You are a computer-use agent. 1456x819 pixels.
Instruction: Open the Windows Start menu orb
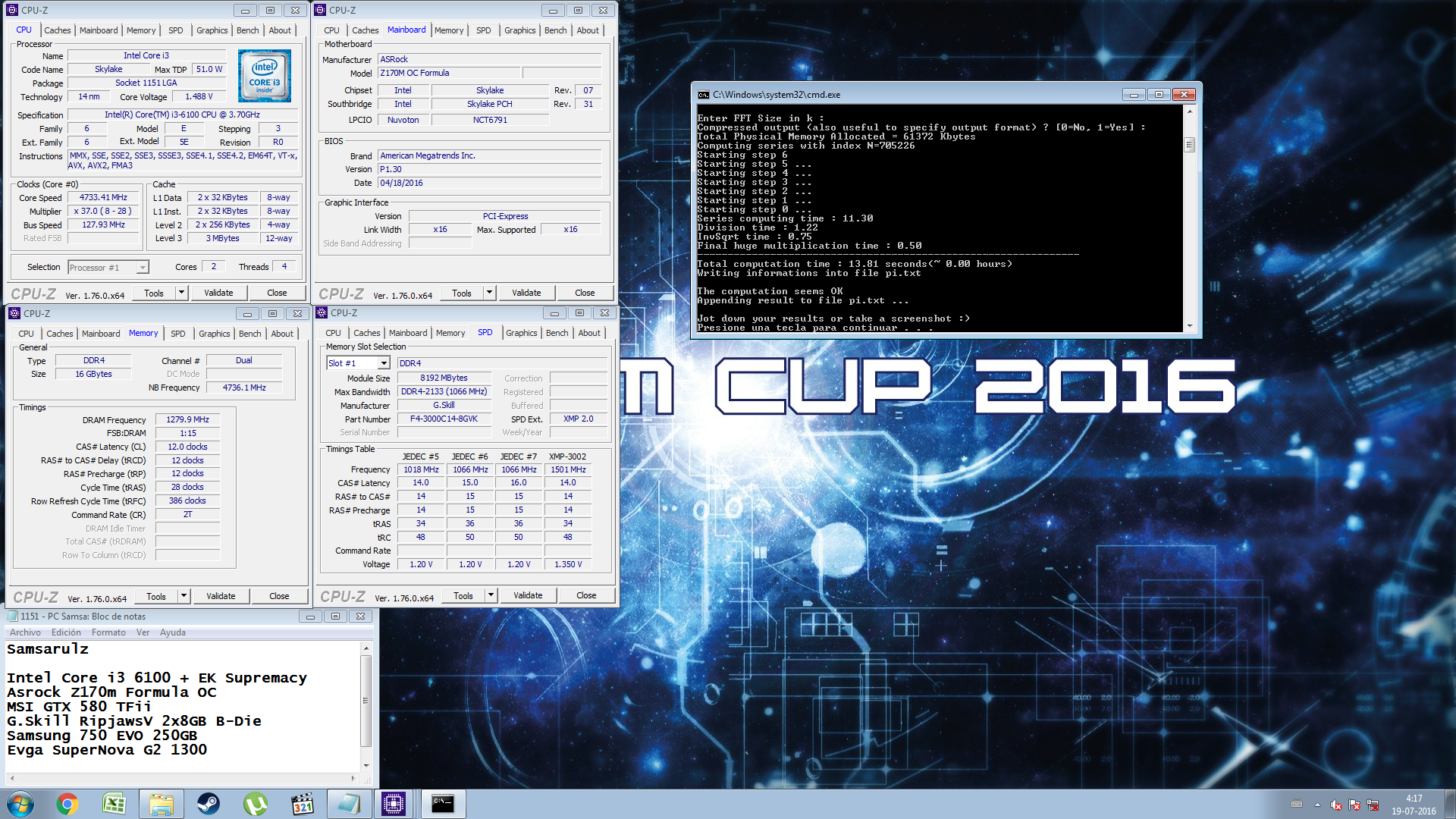[x=20, y=804]
